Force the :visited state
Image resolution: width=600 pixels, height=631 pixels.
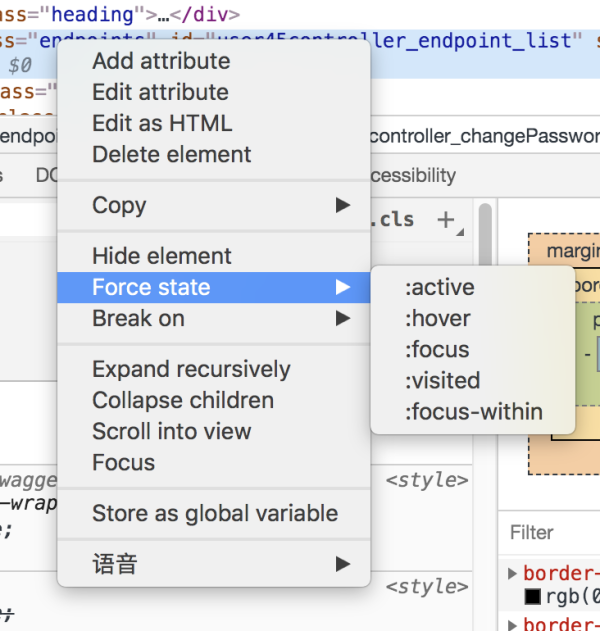[x=473, y=381]
